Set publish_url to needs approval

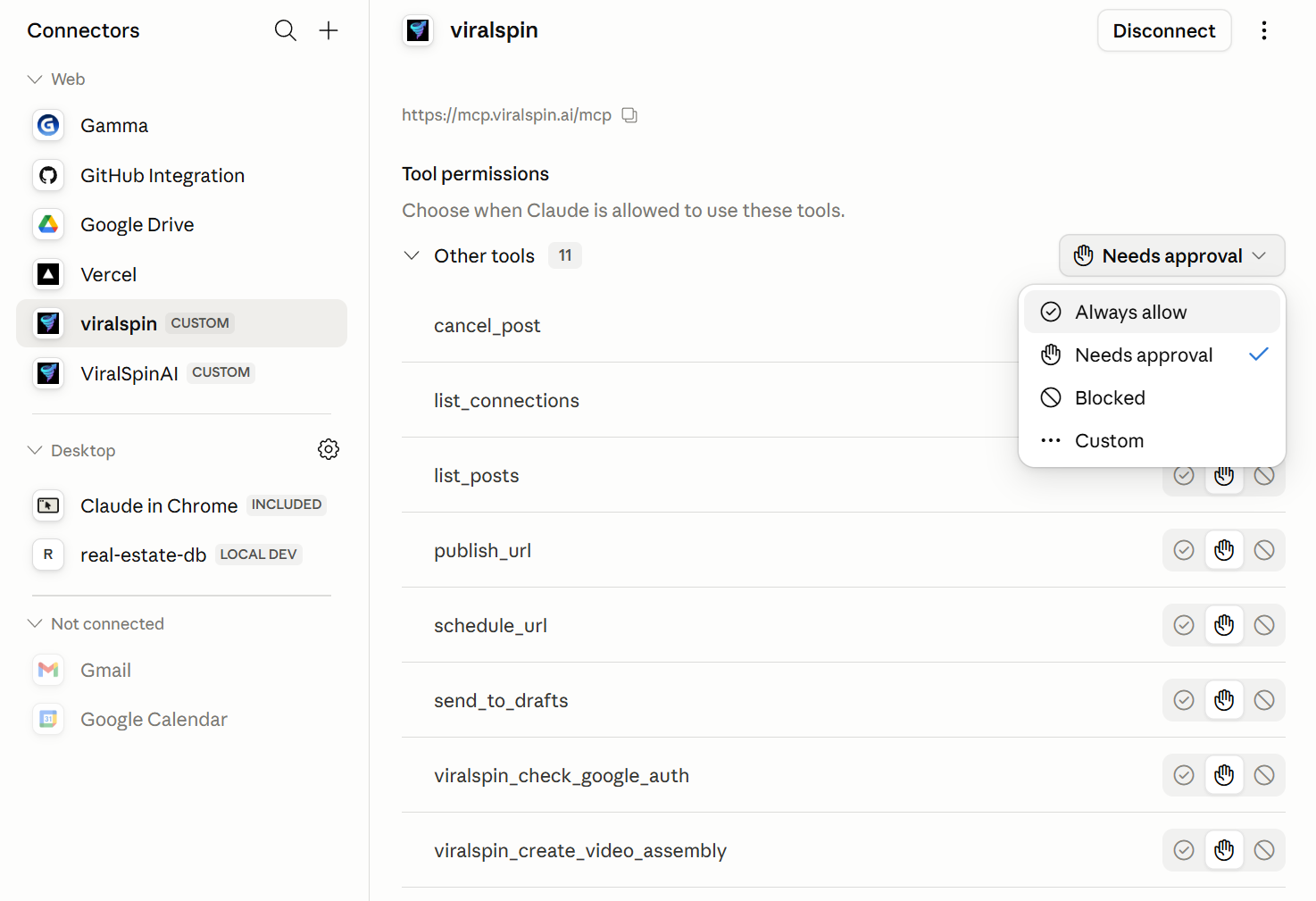[1224, 550]
